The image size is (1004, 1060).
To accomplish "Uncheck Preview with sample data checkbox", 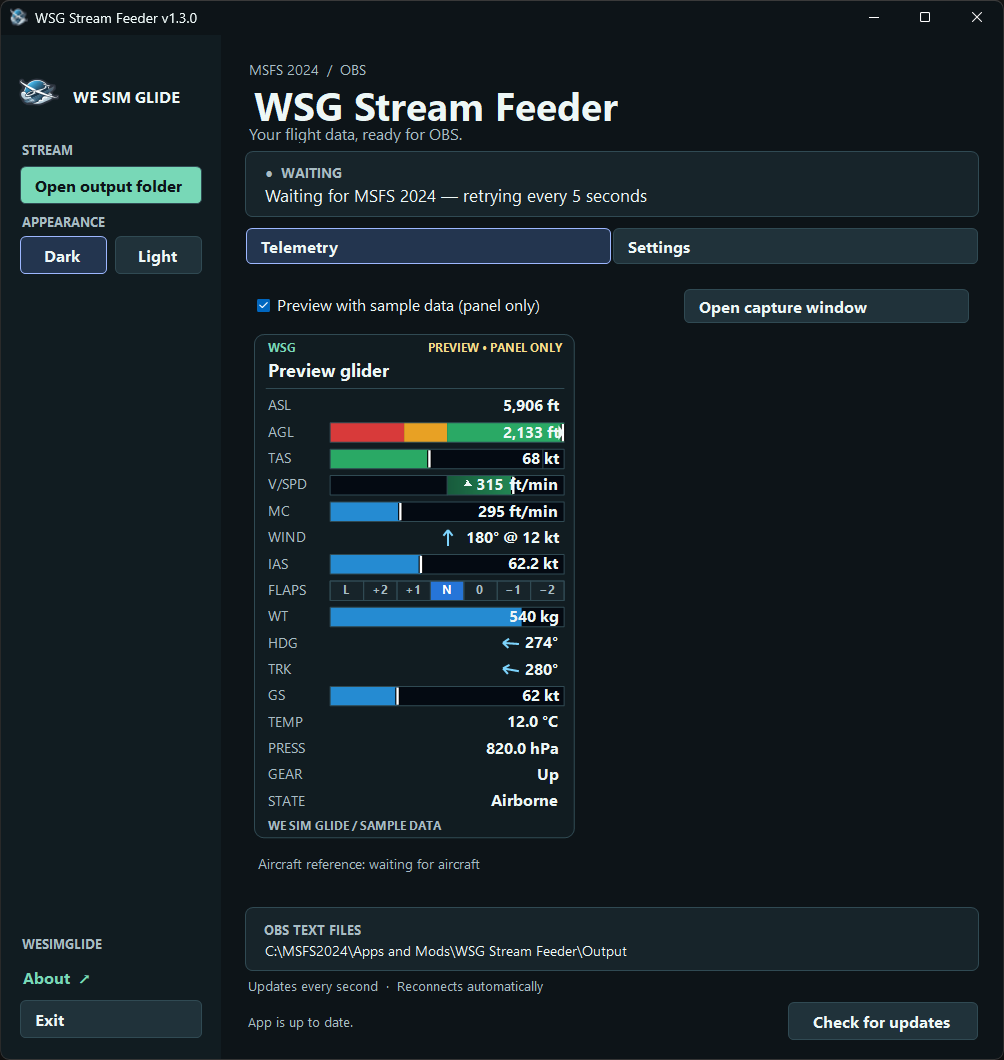I will (x=264, y=306).
